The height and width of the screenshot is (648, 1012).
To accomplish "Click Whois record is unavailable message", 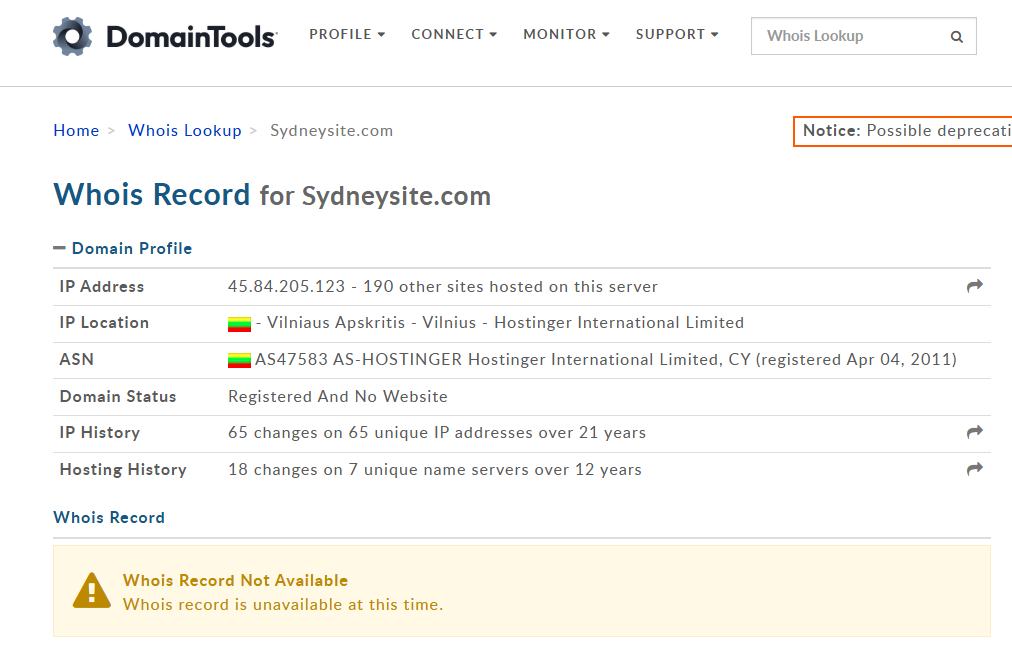I will pyautogui.click(x=283, y=605).
